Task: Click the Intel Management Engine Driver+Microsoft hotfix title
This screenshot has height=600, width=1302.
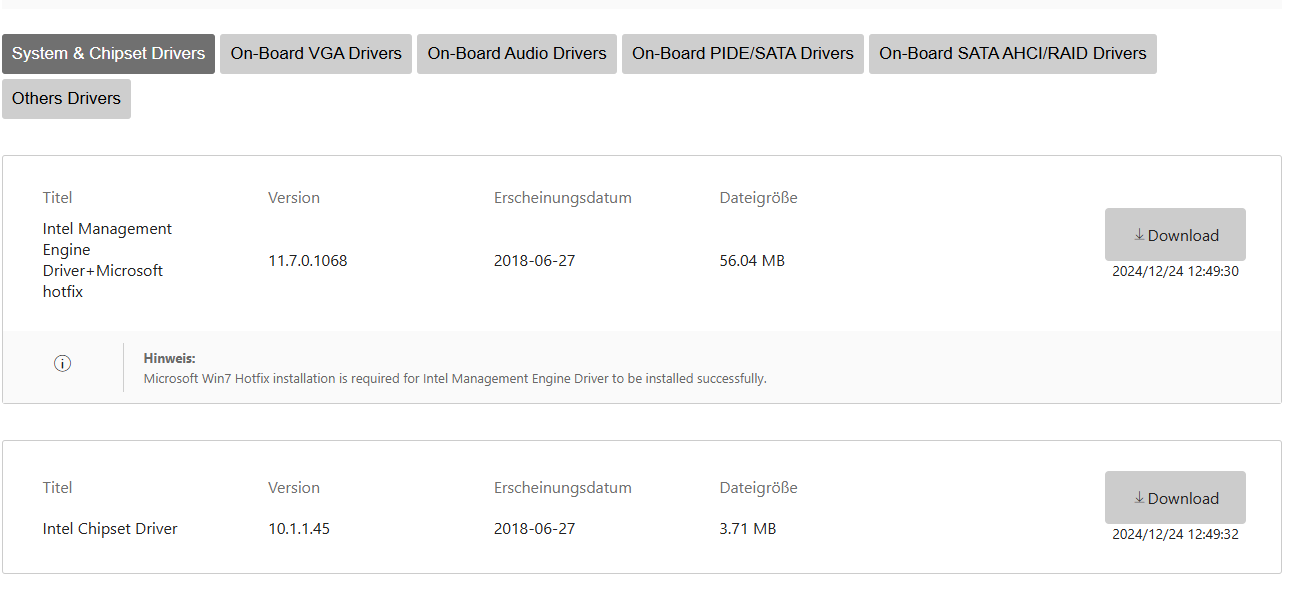Action: coord(107,260)
